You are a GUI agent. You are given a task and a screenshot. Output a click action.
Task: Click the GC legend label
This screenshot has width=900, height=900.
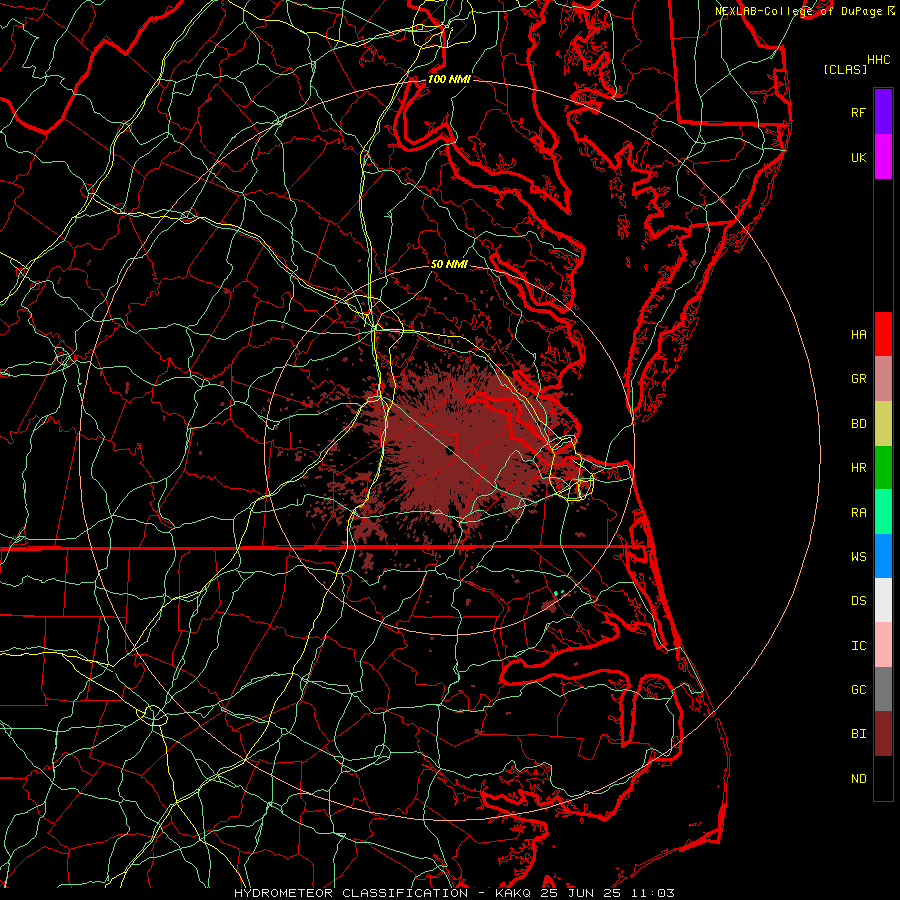(x=858, y=690)
